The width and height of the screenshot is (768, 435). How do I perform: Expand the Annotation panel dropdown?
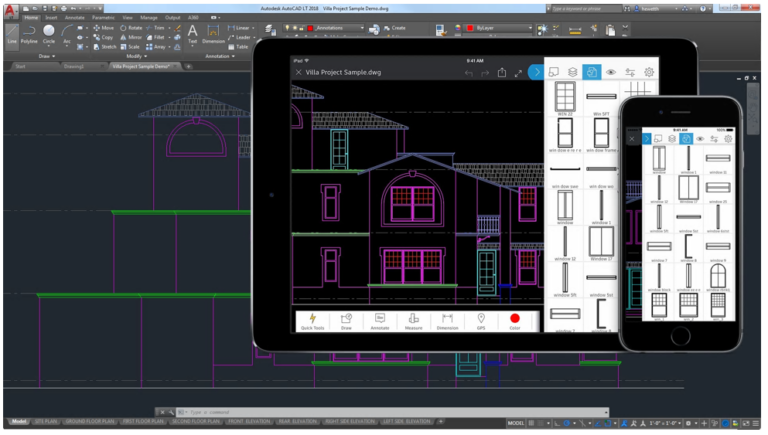coord(219,56)
